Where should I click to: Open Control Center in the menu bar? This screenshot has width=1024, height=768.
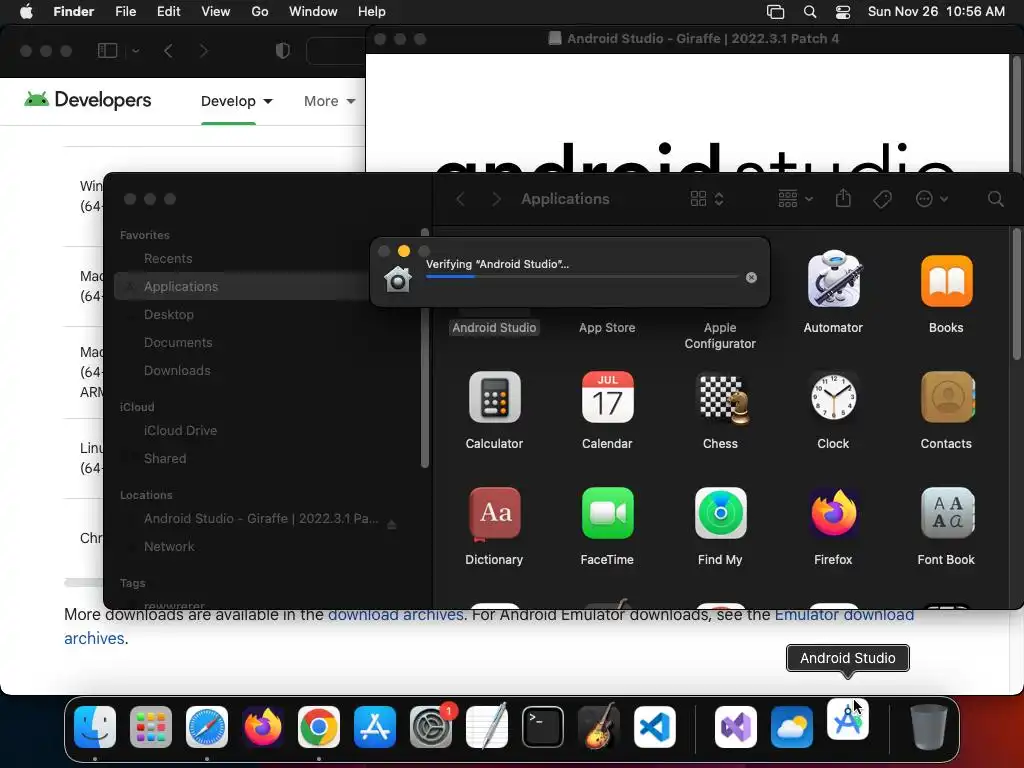tap(843, 12)
